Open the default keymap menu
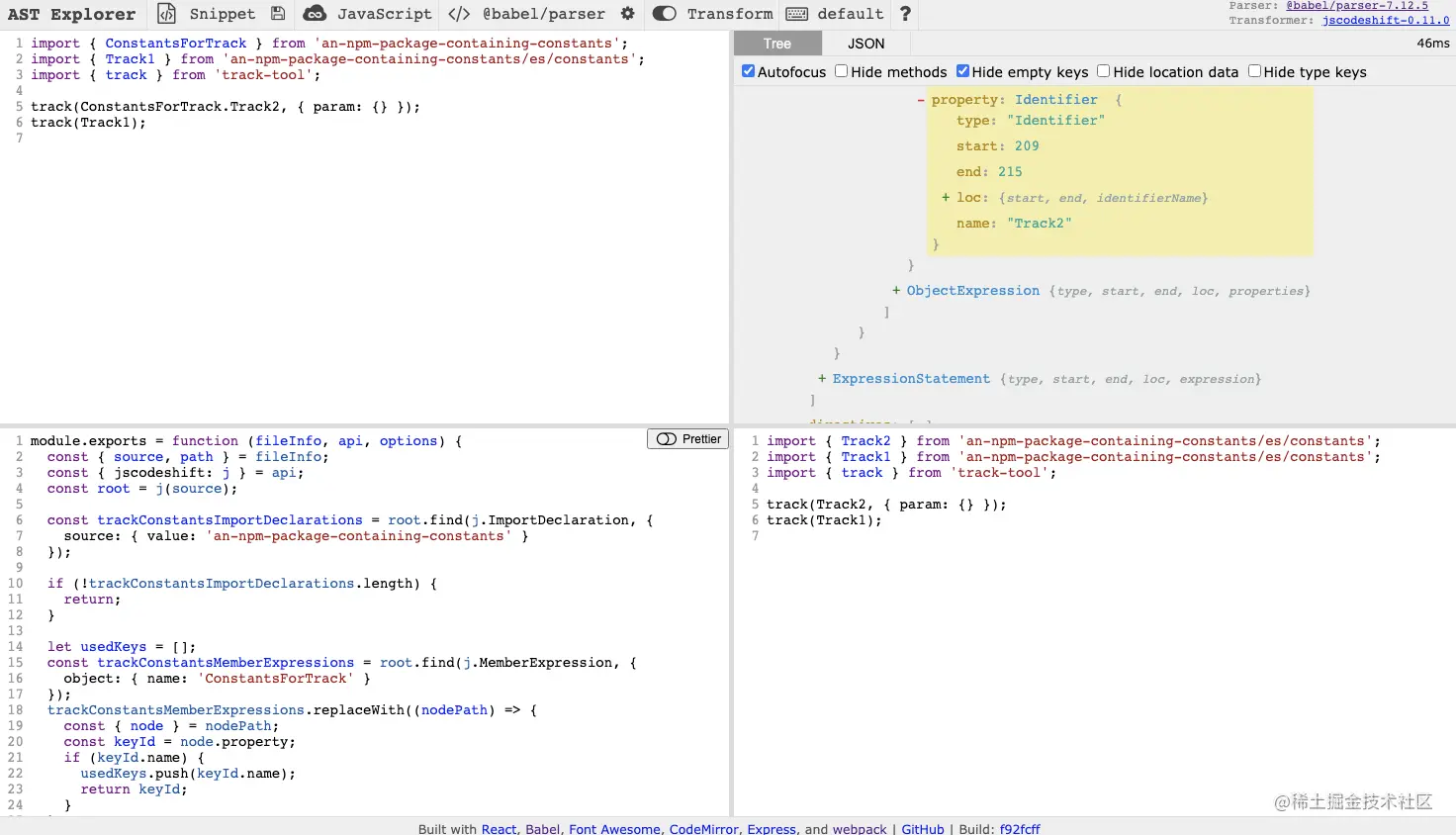The height and width of the screenshot is (835, 1456). [x=850, y=14]
